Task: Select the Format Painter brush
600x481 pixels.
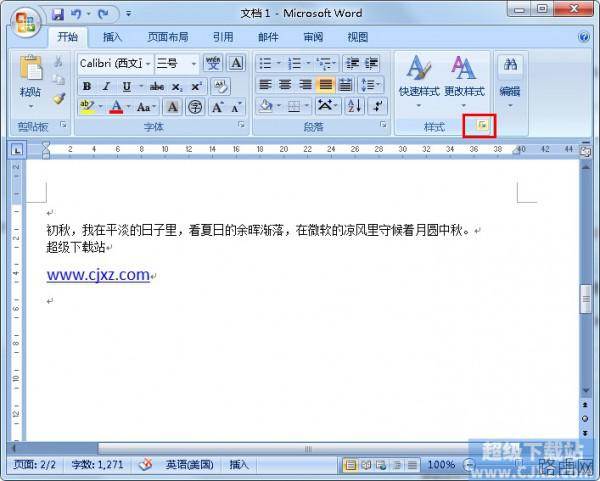Action: (59, 98)
